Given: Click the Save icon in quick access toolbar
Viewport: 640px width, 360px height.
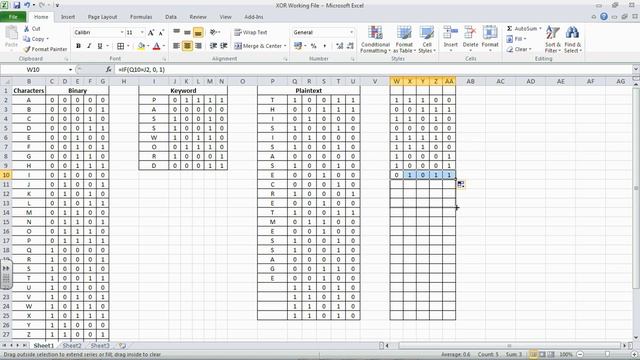Looking at the screenshot, I should (x=17, y=5).
